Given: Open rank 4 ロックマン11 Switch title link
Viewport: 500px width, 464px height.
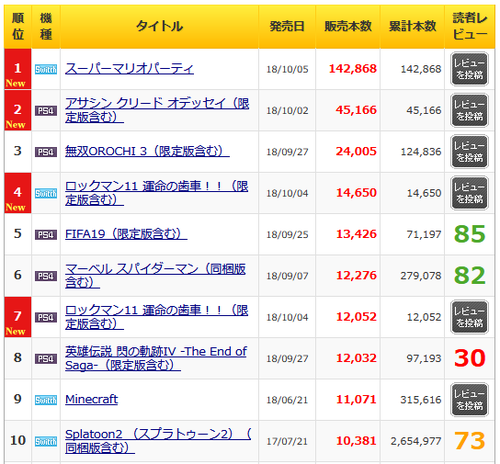Looking at the screenshot, I should pos(157,193).
